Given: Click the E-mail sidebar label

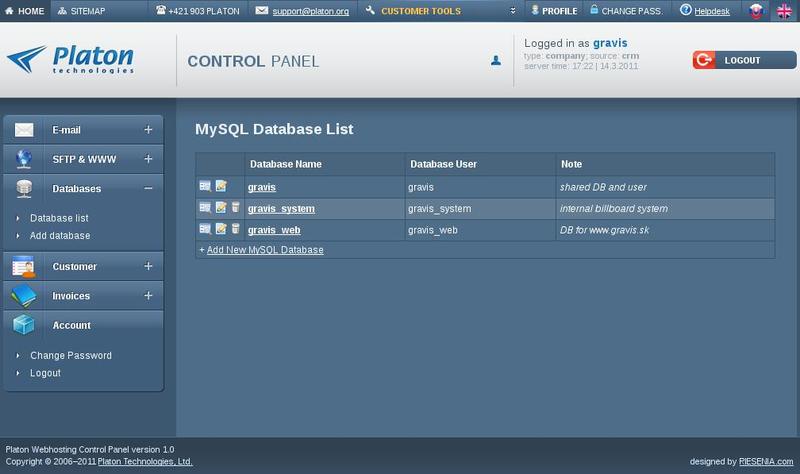Looking at the screenshot, I should (66, 130).
